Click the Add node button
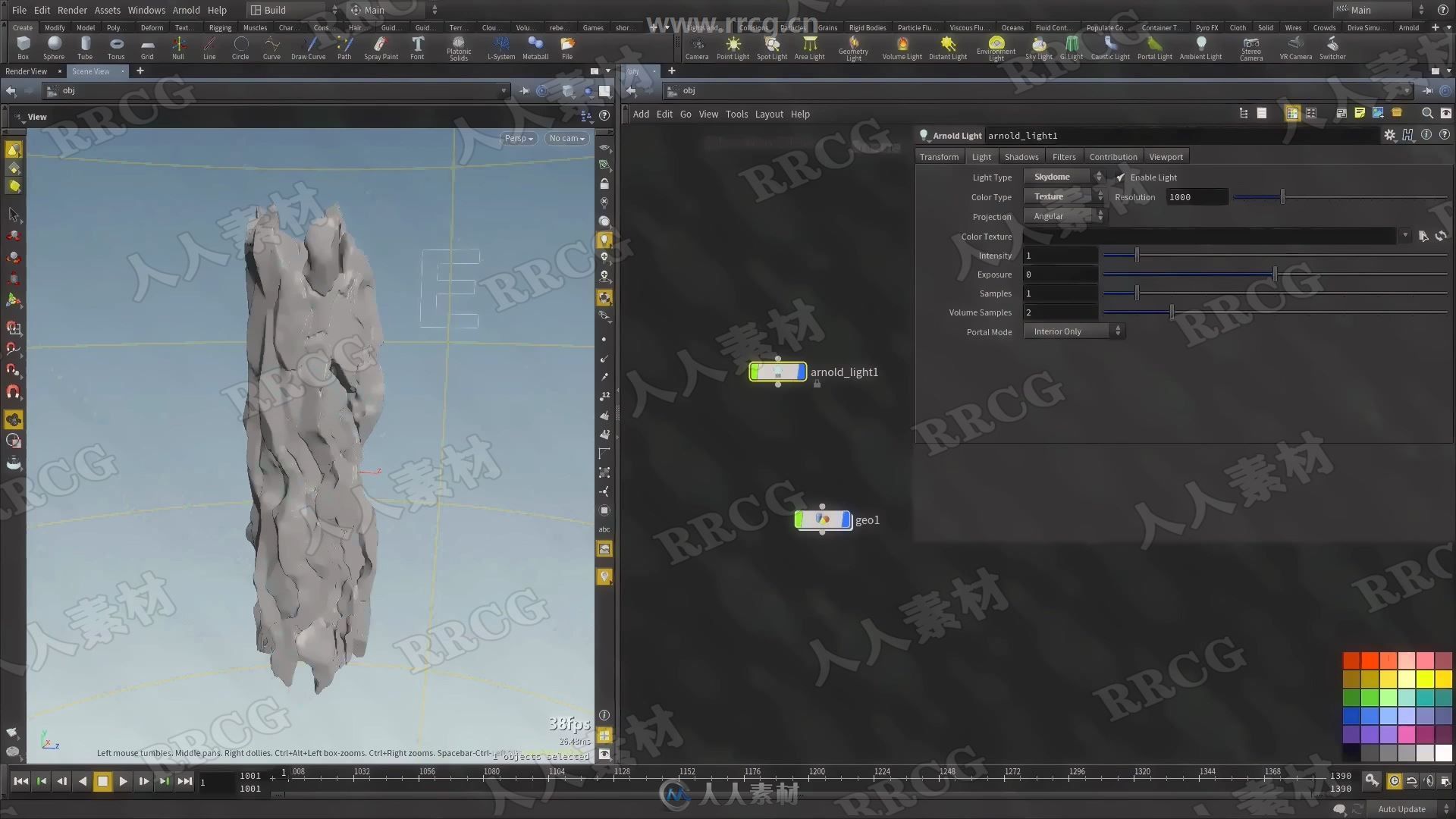Image resolution: width=1456 pixels, height=819 pixels. point(641,114)
